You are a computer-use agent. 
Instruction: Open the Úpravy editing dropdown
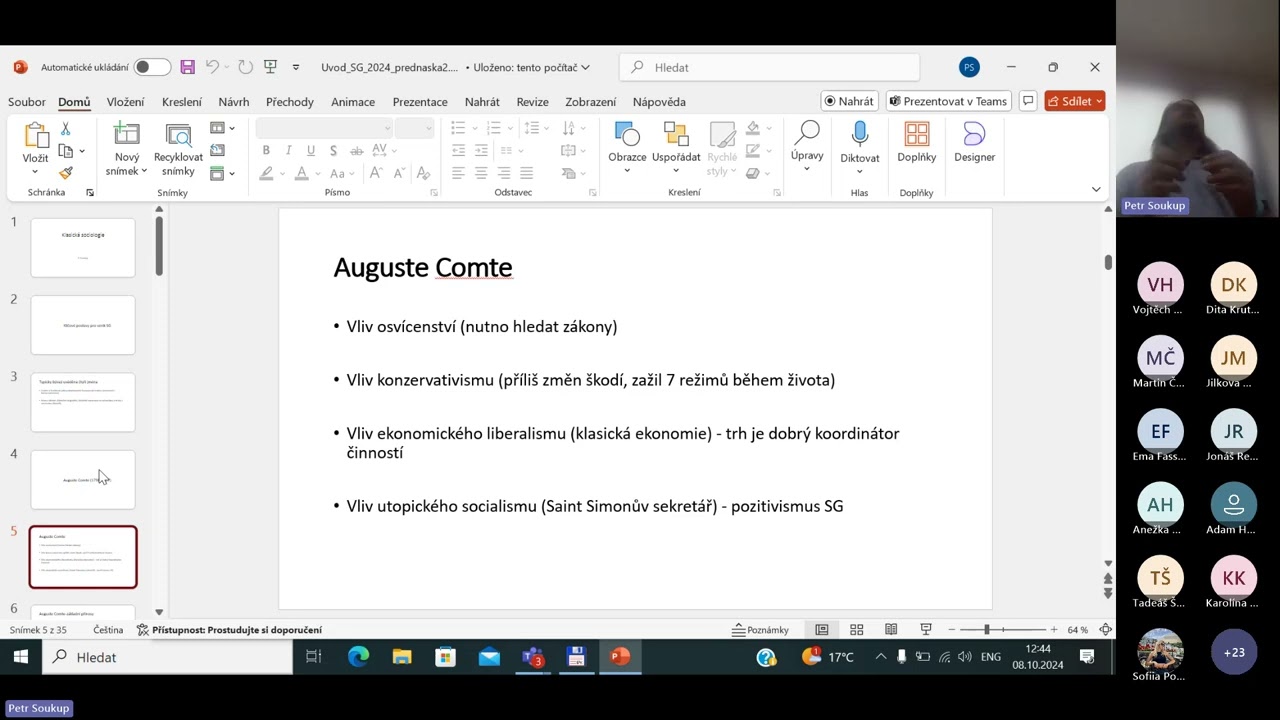pos(807,145)
